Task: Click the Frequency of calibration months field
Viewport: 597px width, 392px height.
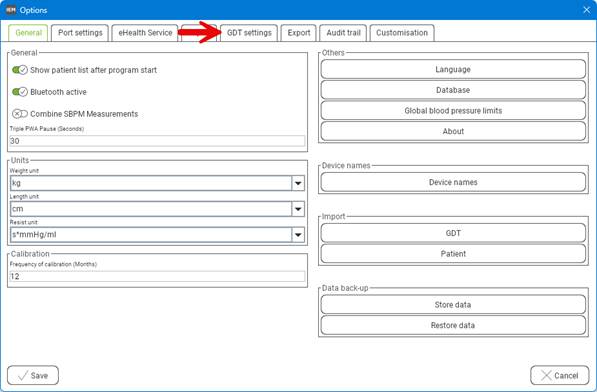Action: [157, 276]
